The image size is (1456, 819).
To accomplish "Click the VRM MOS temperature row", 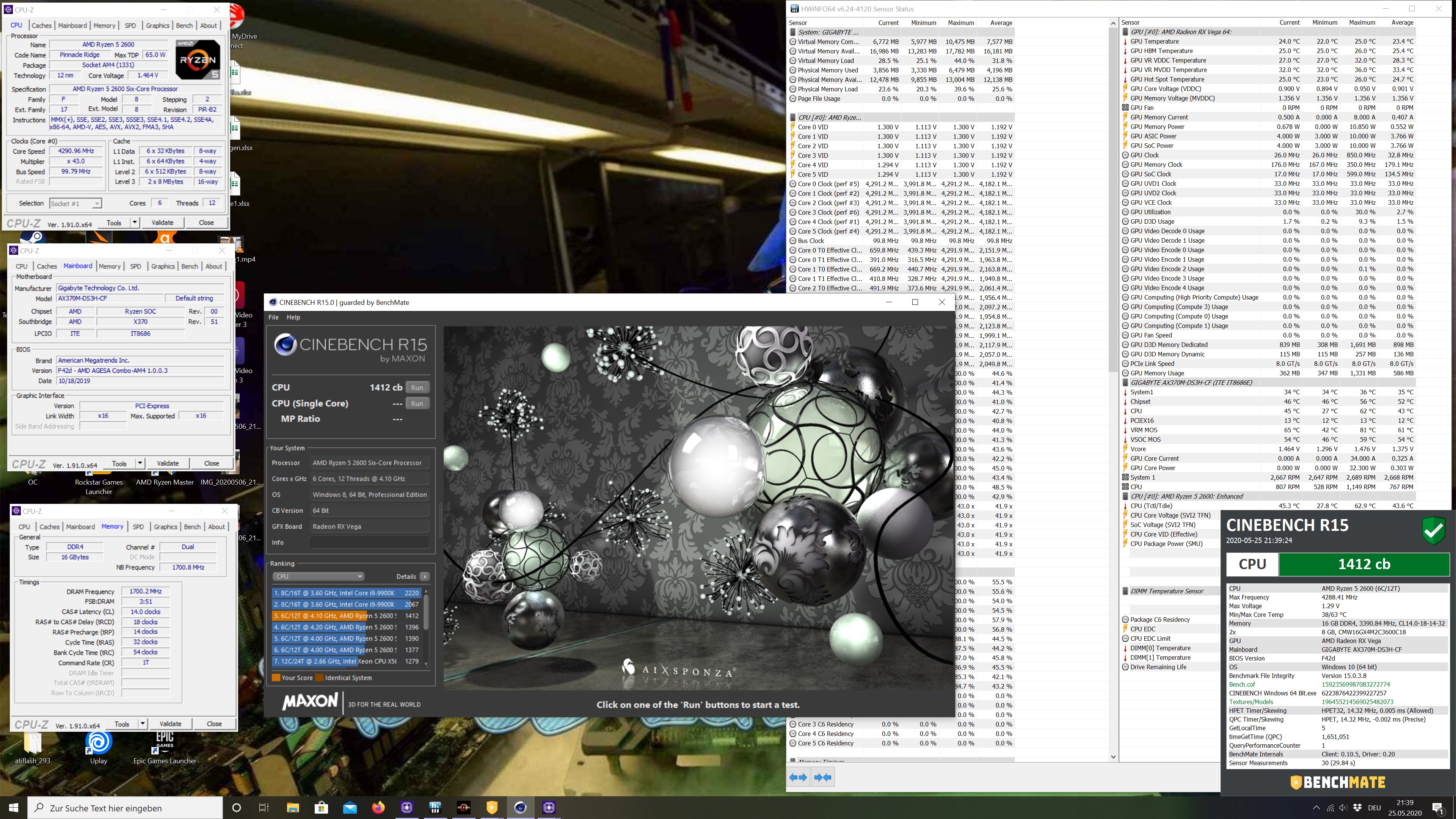I will click(x=1268, y=430).
